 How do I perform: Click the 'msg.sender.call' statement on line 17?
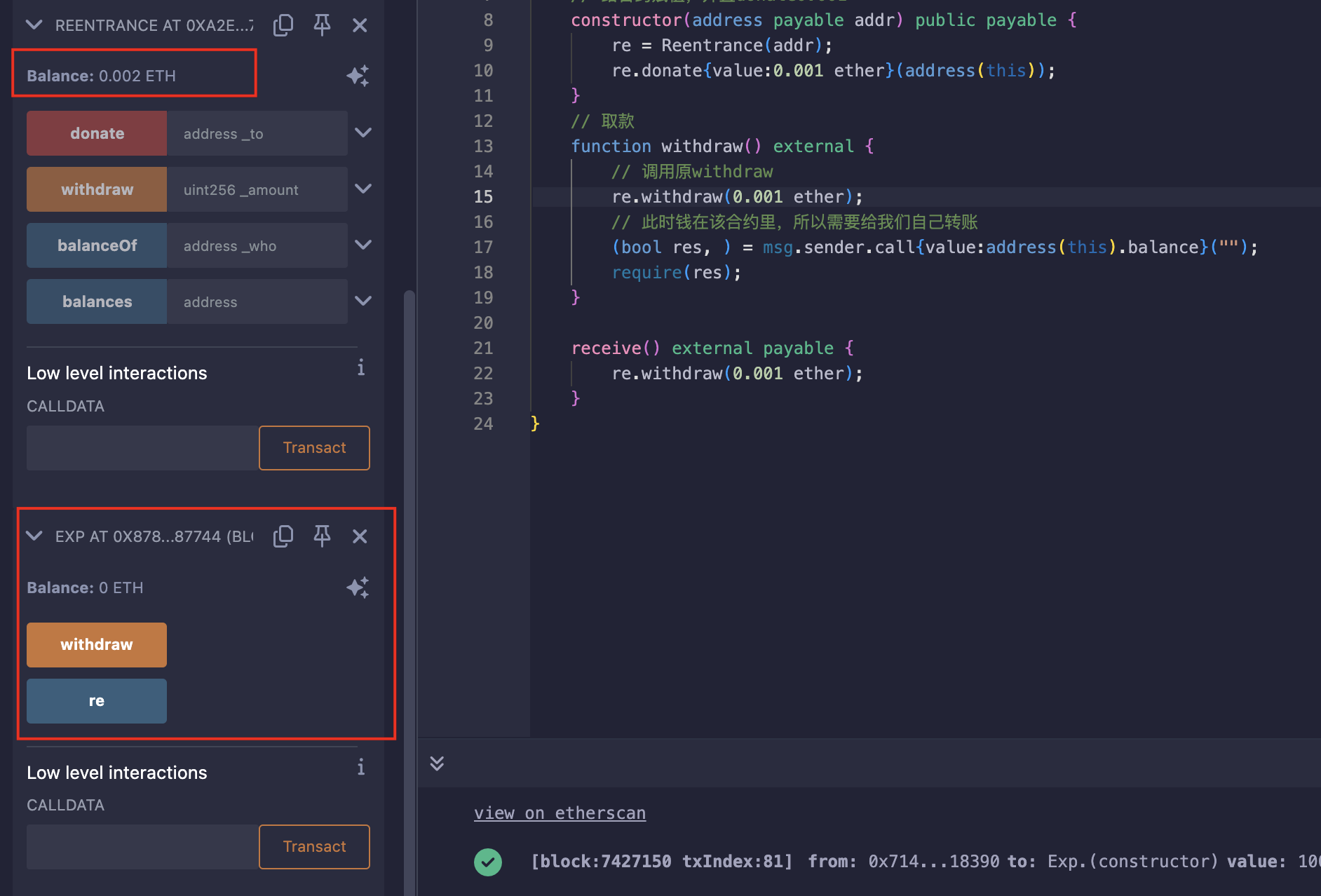coord(935,247)
